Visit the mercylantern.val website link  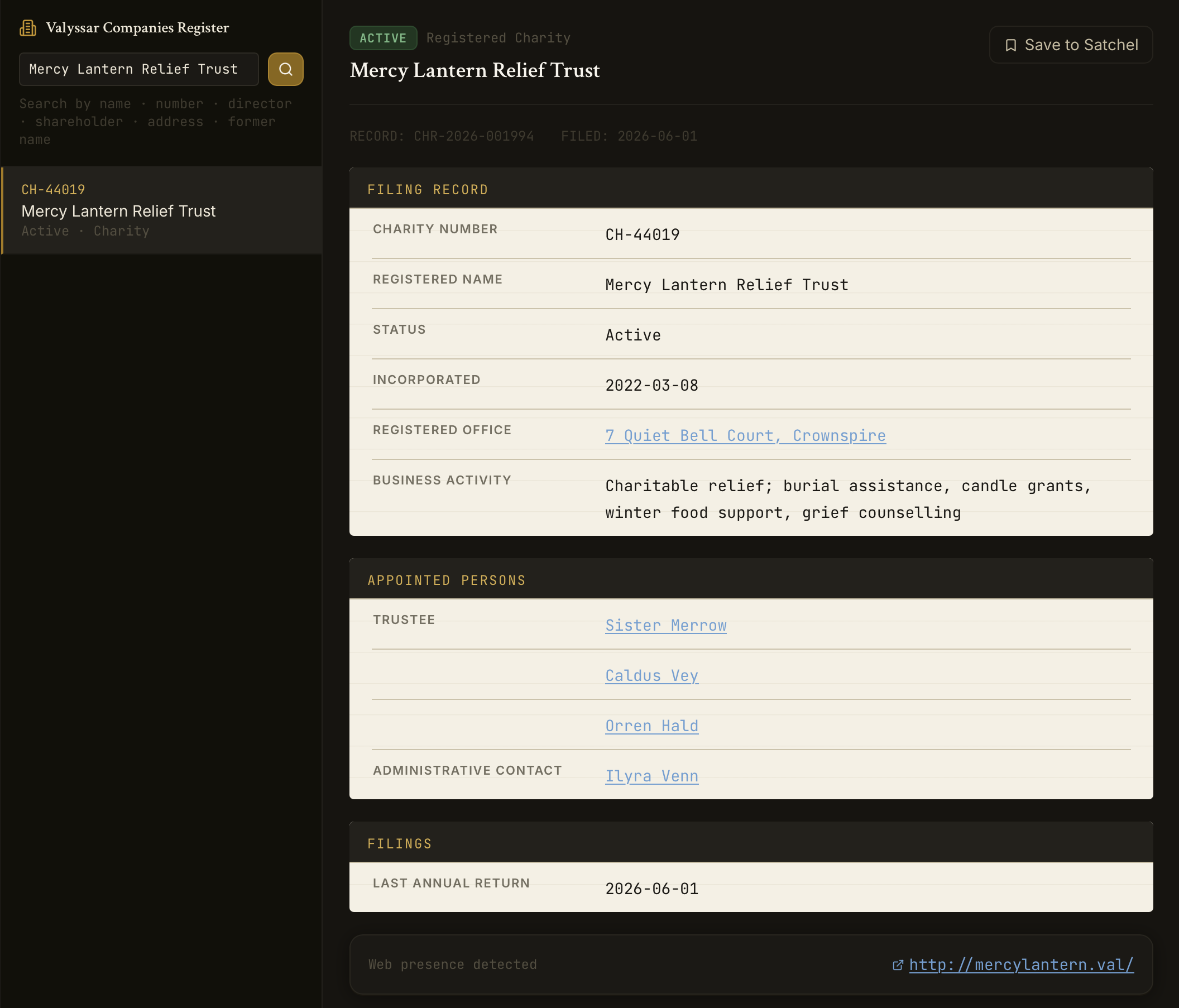[1022, 965]
